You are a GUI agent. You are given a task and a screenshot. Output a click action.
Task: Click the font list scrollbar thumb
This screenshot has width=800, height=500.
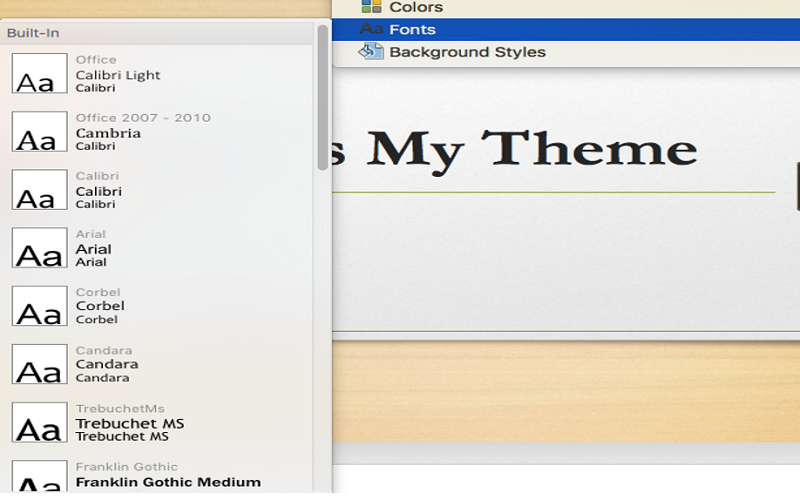(x=322, y=97)
